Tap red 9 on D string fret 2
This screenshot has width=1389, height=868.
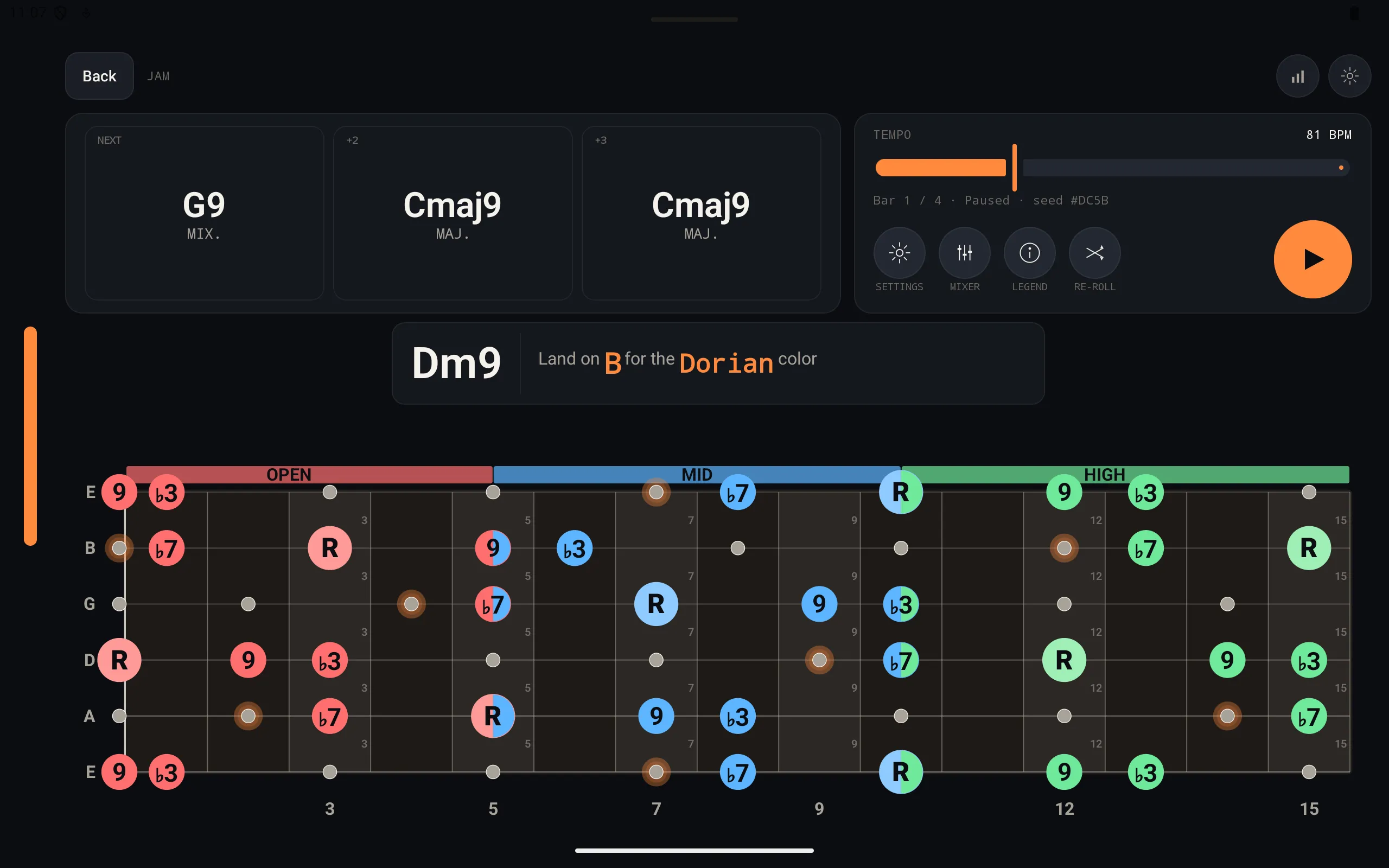point(248,660)
